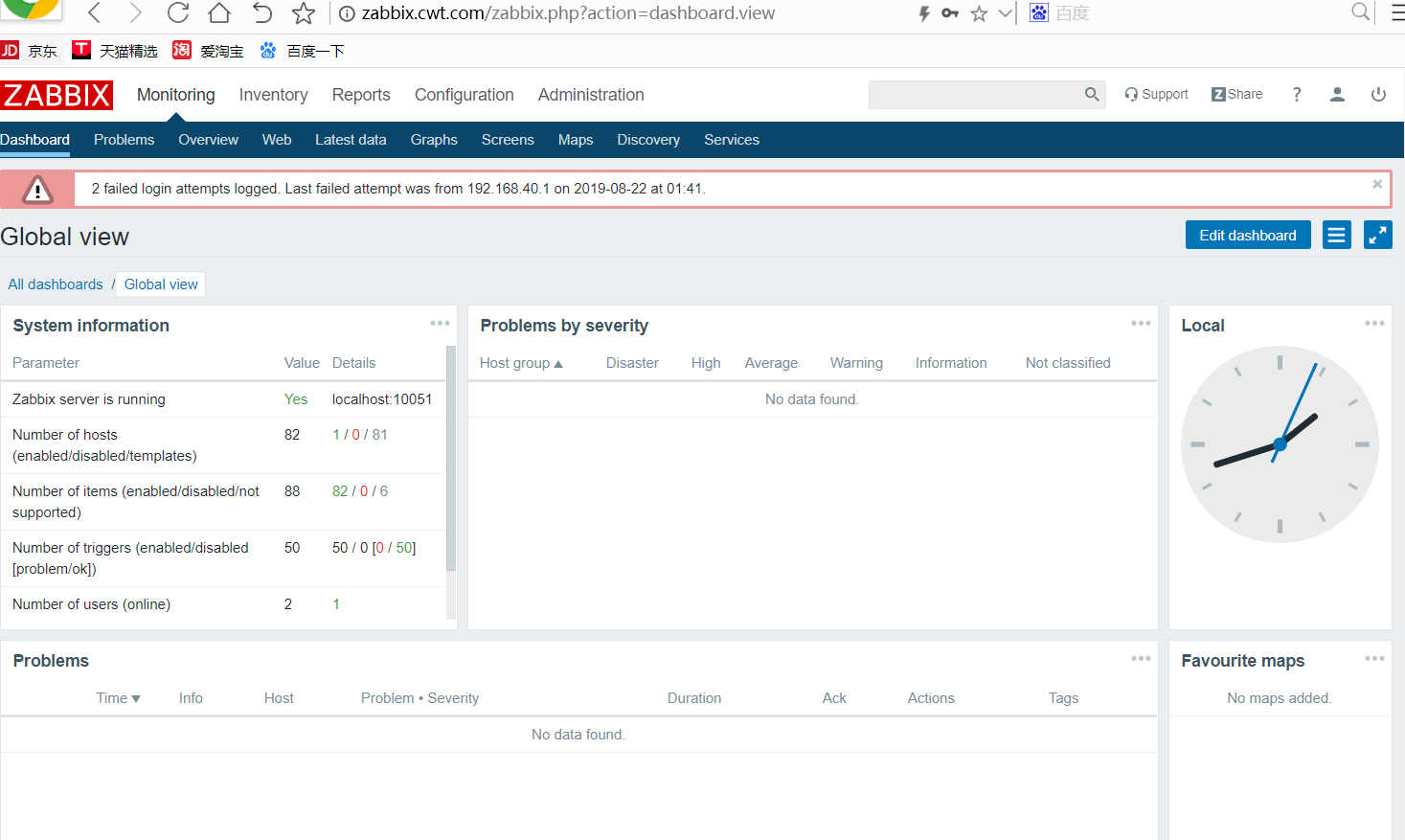Click the 'Zabbix server is running' parameter
The image size is (1405, 840).
pyautogui.click(x=89, y=399)
